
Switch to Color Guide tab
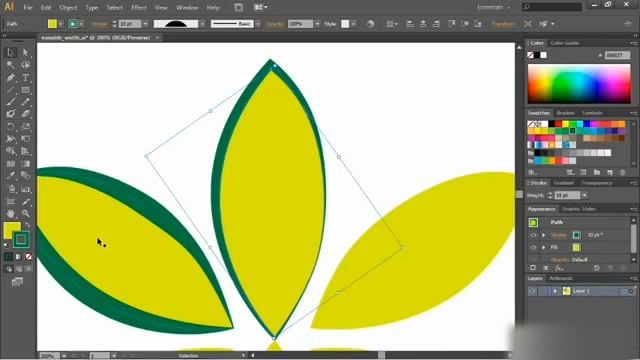pyautogui.click(x=565, y=43)
